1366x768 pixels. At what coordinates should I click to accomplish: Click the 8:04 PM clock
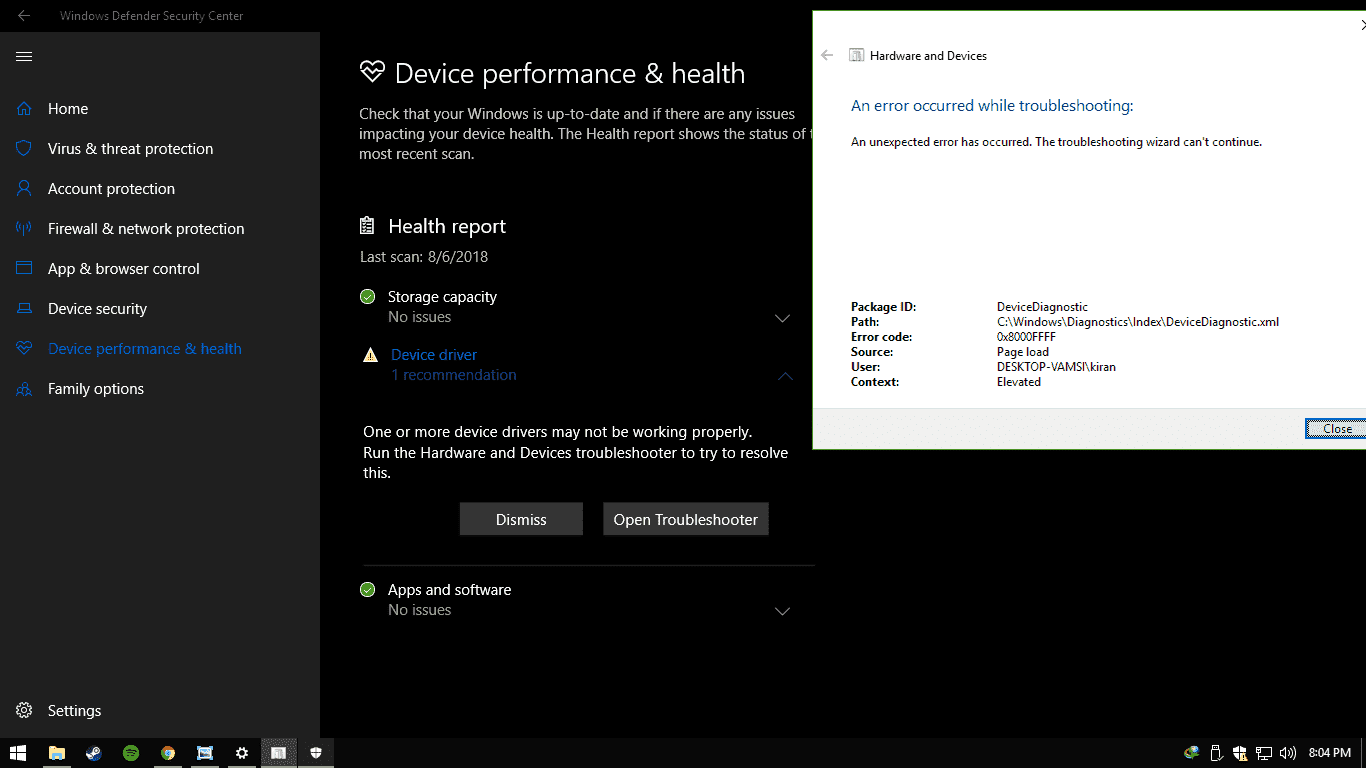coord(1329,753)
